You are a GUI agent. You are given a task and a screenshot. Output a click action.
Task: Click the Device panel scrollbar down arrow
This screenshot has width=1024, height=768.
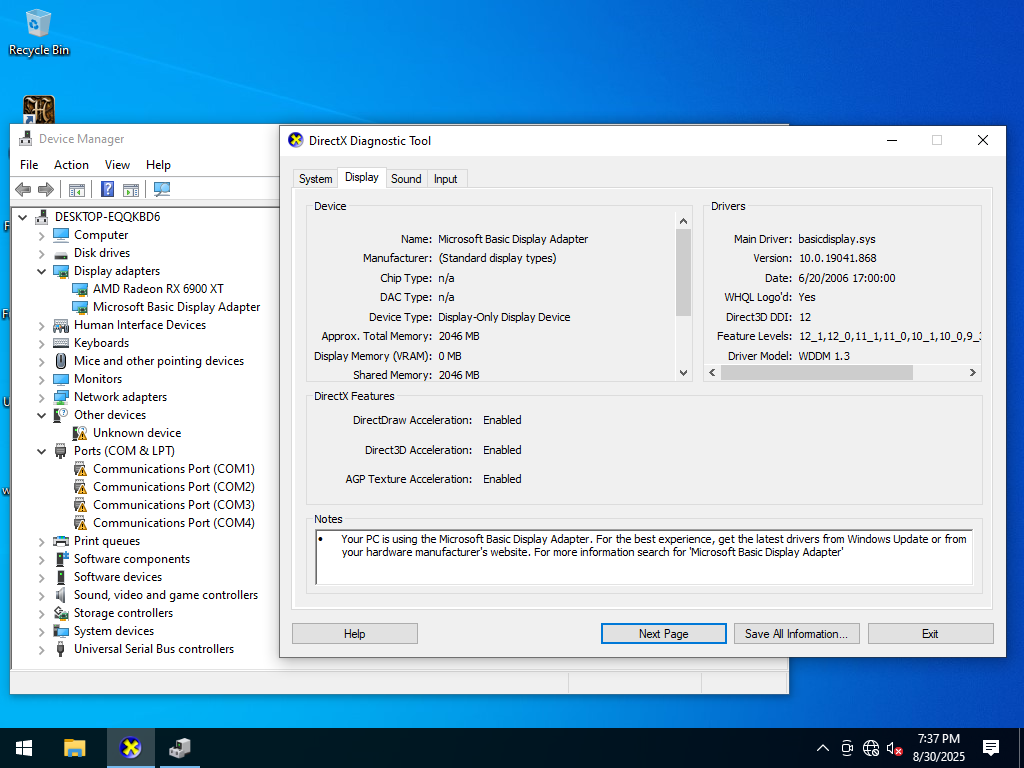[683, 373]
